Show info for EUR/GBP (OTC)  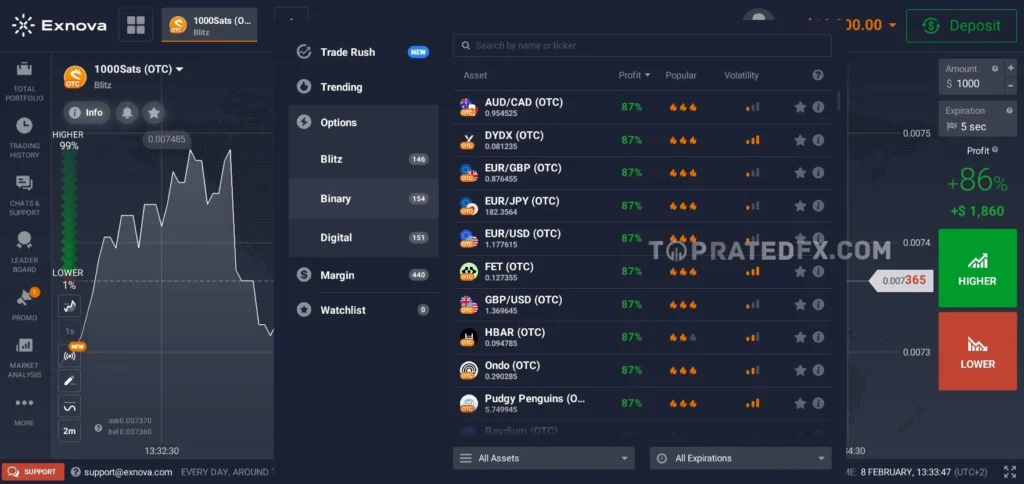[x=818, y=172]
